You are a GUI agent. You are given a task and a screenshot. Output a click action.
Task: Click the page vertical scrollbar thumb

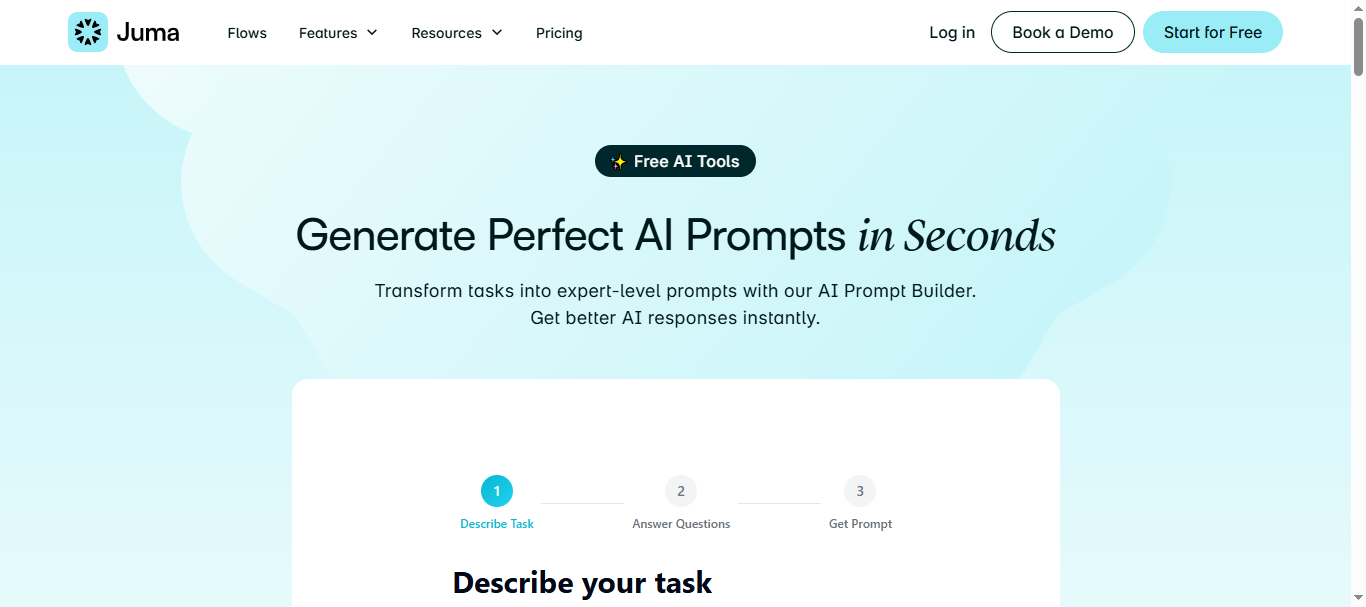tap(1358, 40)
